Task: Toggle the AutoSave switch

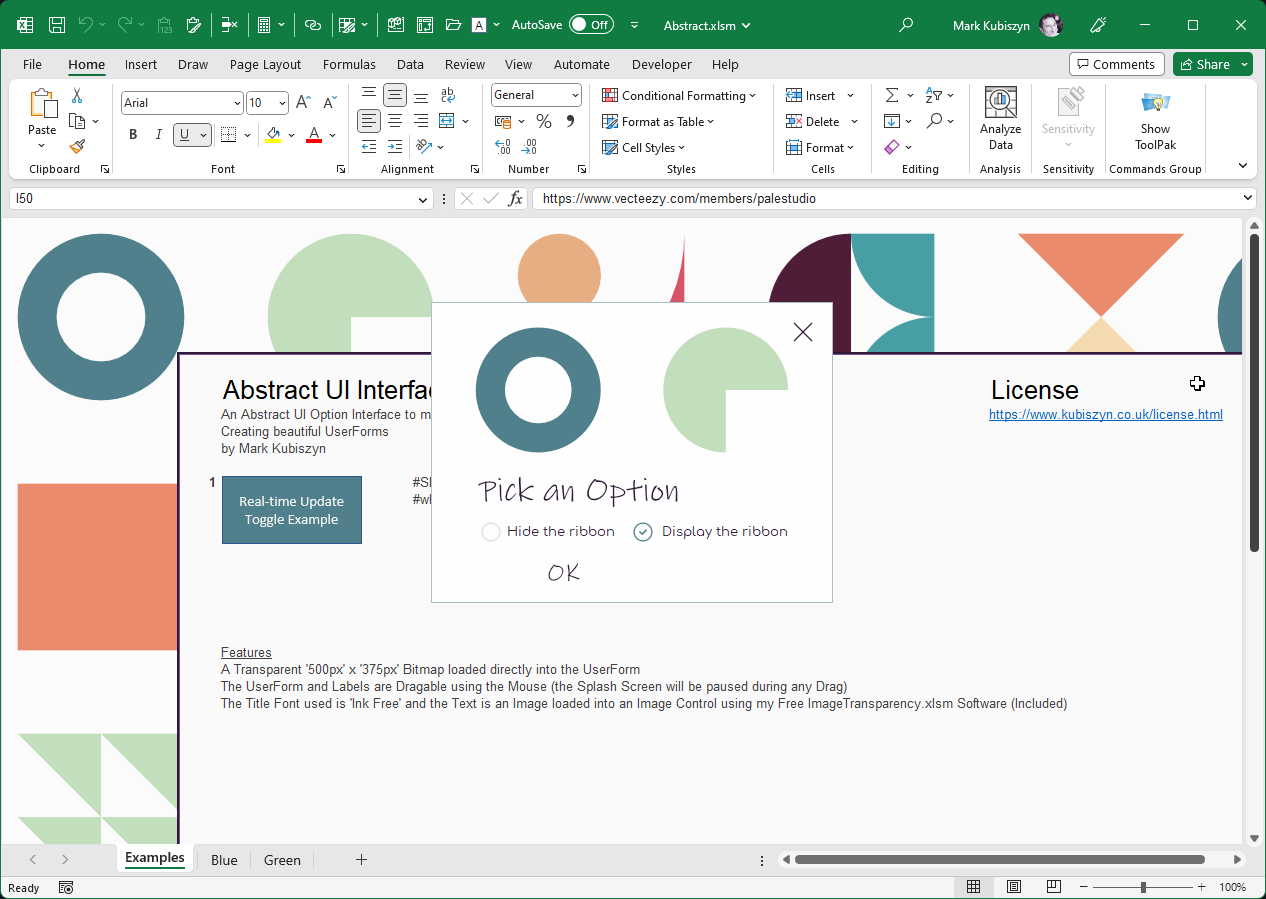Action: click(x=591, y=24)
